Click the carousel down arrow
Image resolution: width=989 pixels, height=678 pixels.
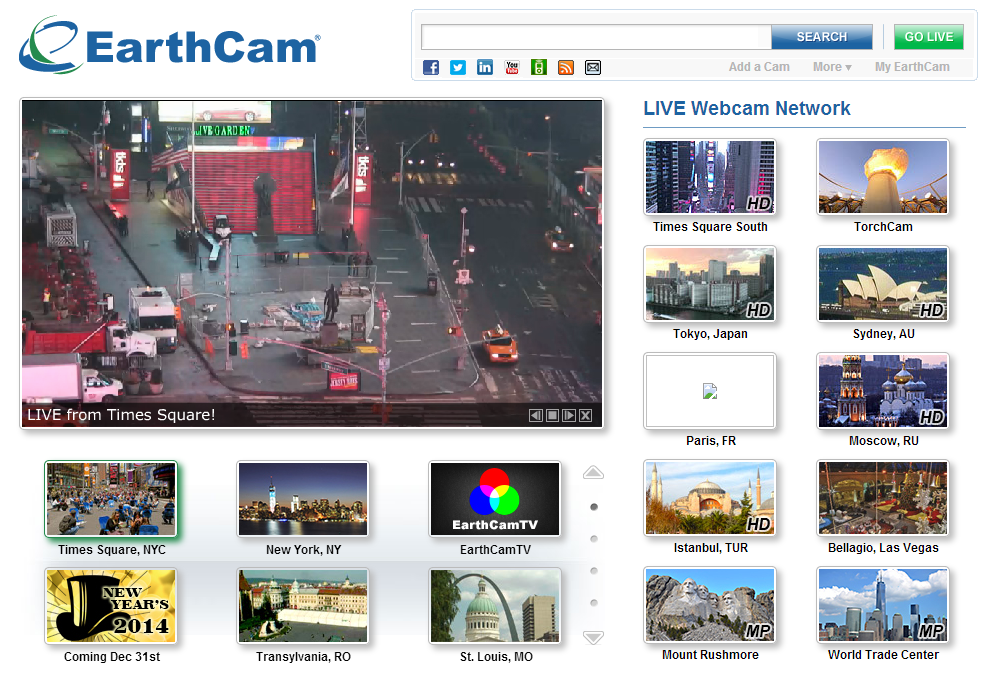594,638
